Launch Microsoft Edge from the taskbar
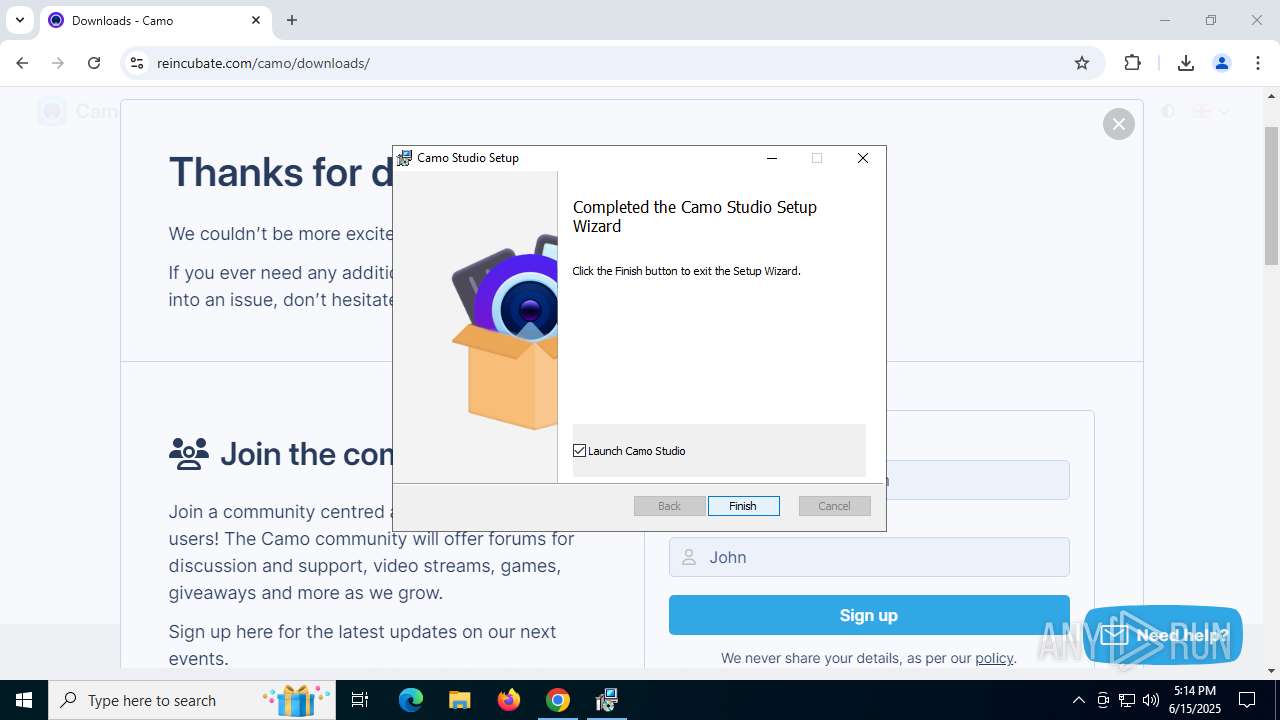This screenshot has width=1280, height=720. click(x=411, y=700)
